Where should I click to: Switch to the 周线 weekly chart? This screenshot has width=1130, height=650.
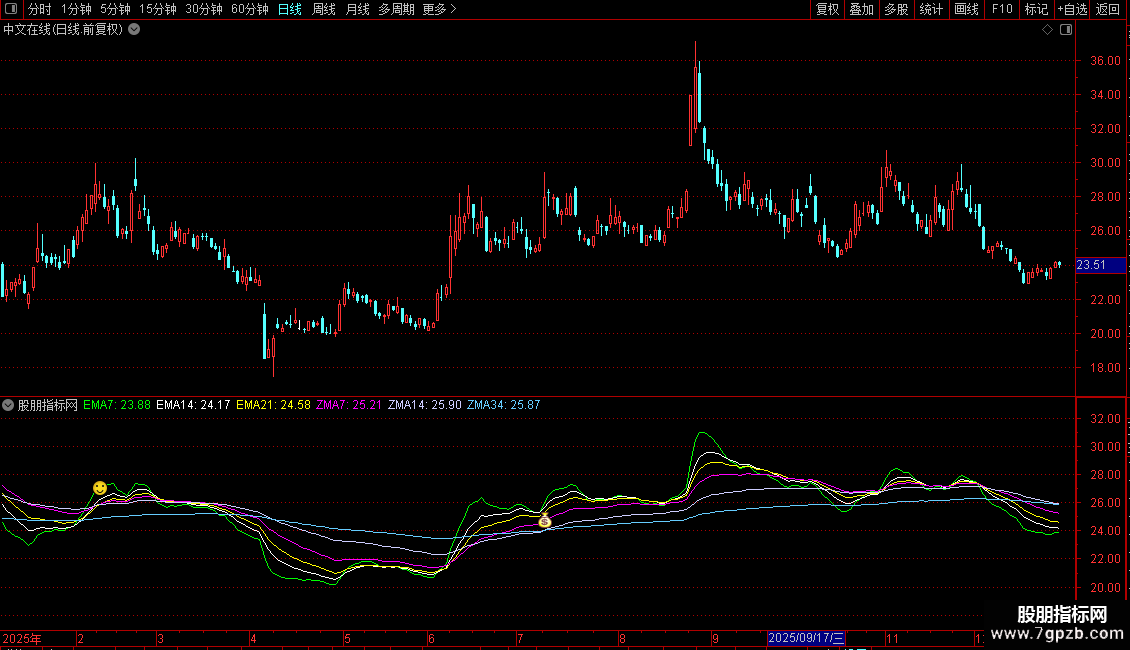(x=323, y=9)
